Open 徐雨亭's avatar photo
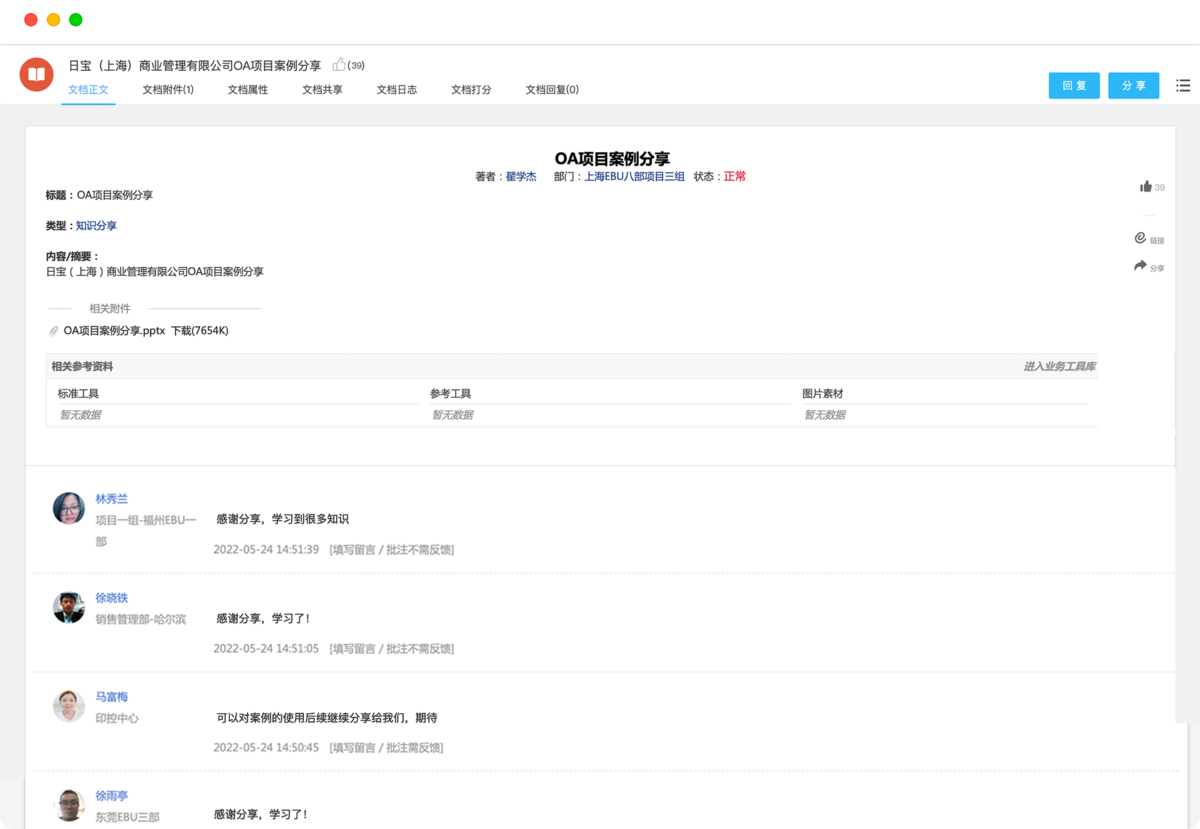1200x829 pixels. click(69, 805)
